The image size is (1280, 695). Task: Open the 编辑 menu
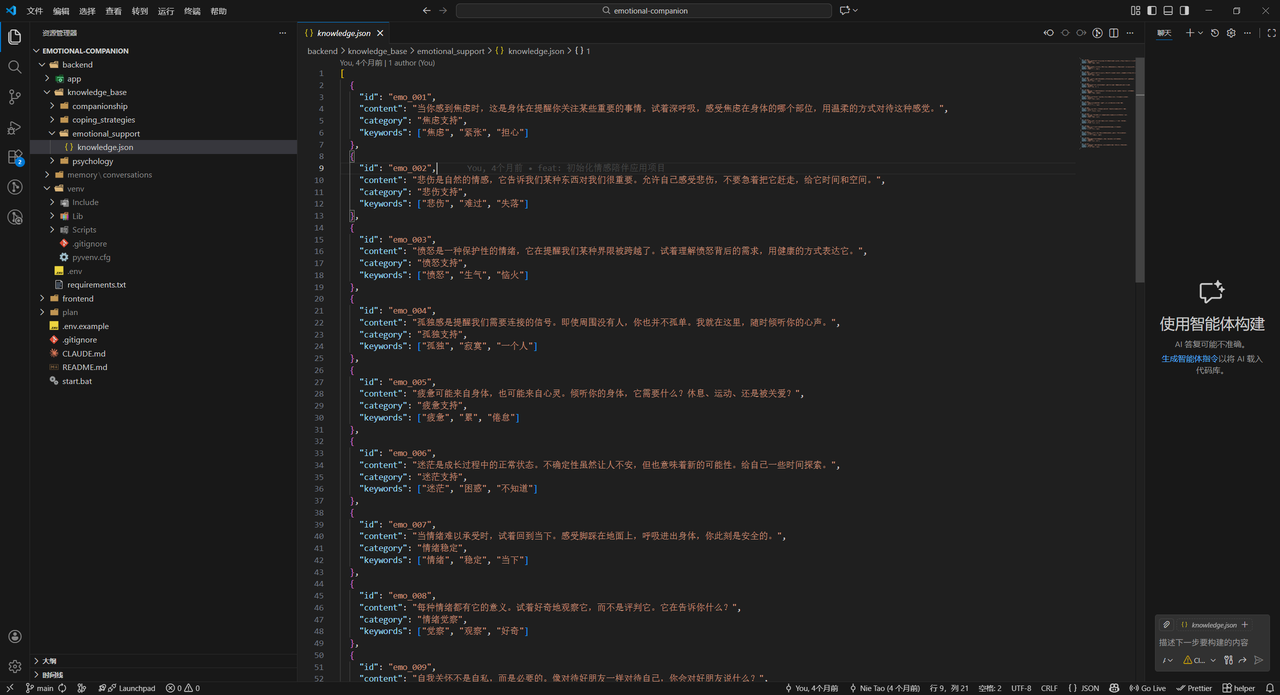(61, 11)
